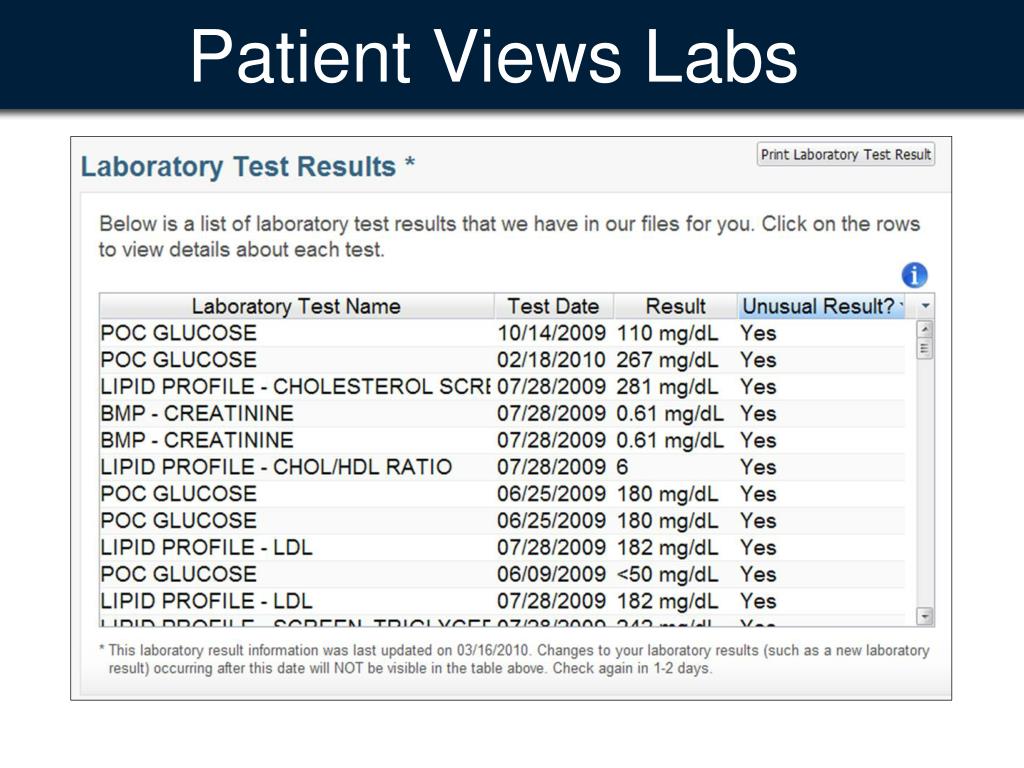Sort by Unusual Result? column header
Image resolution: width=1024 pixels, height=768 pixels.
pyautogui.click(x=822, y=306)
